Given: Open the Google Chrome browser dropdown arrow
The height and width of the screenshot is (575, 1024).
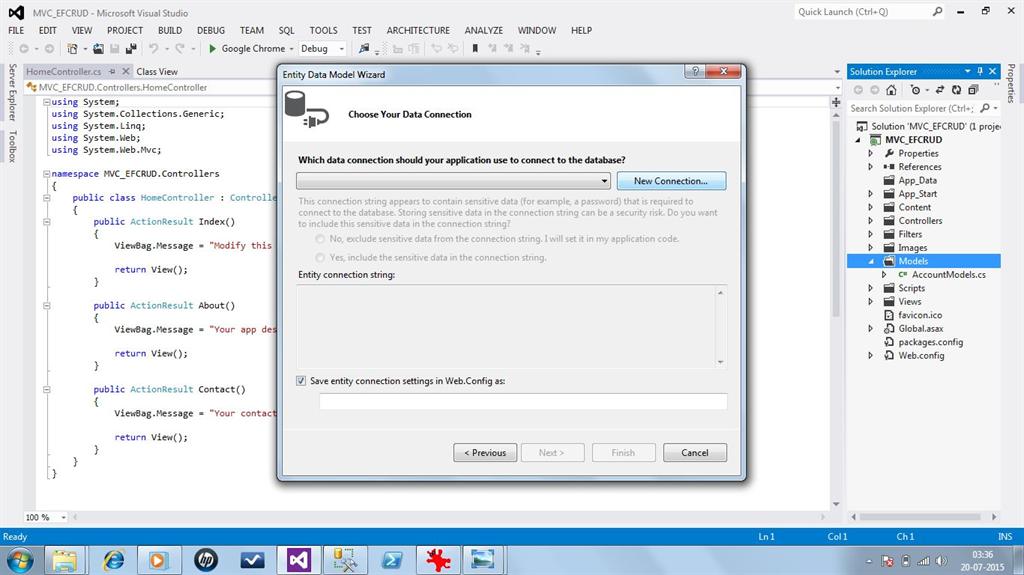Looking at the screenshot, I should 291,49.
